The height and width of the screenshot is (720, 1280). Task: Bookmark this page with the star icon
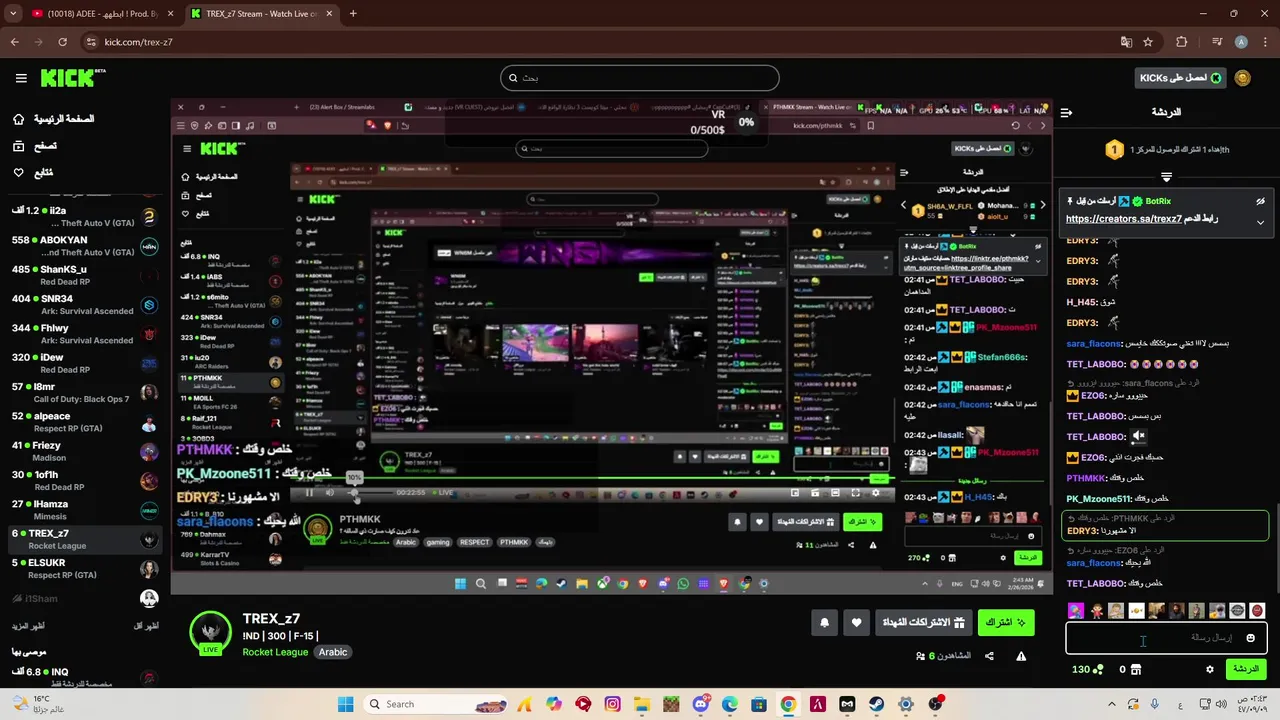point(1148,42)
